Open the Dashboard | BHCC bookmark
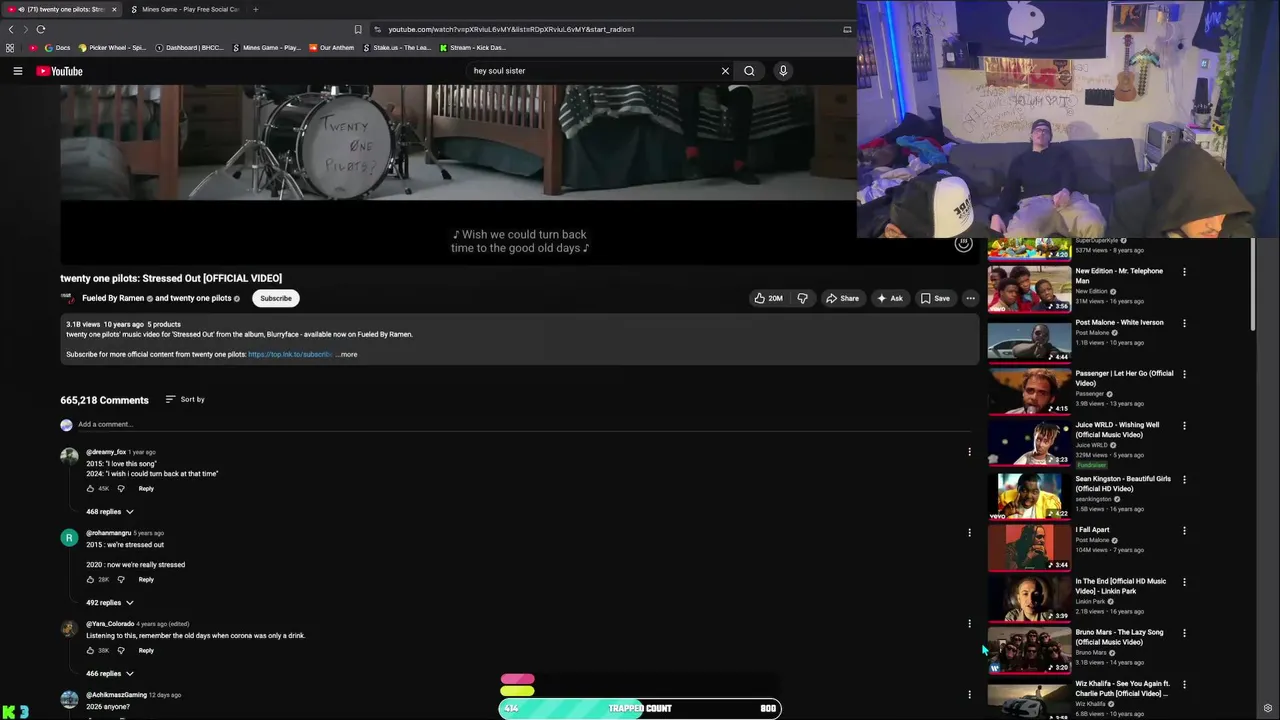 pos(189,48)
